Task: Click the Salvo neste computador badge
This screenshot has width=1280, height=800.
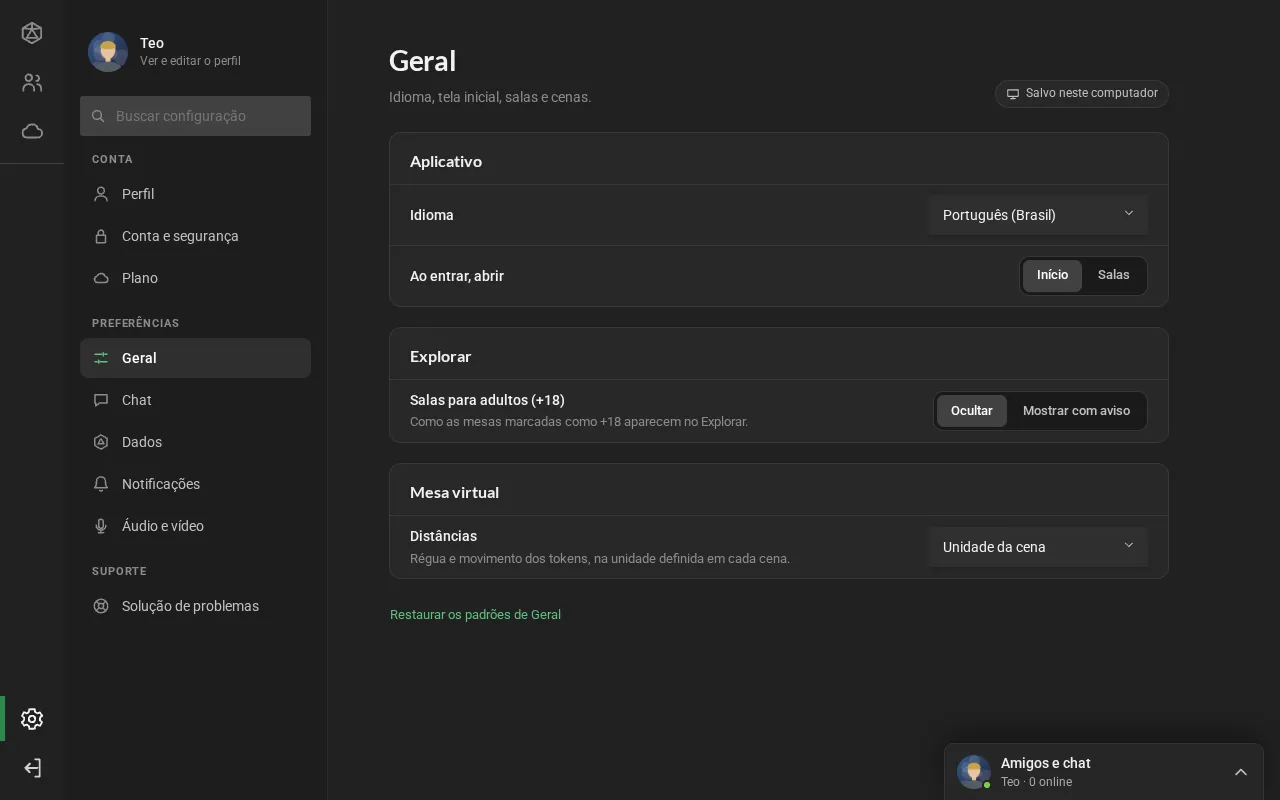Action: coord(1082,93)
